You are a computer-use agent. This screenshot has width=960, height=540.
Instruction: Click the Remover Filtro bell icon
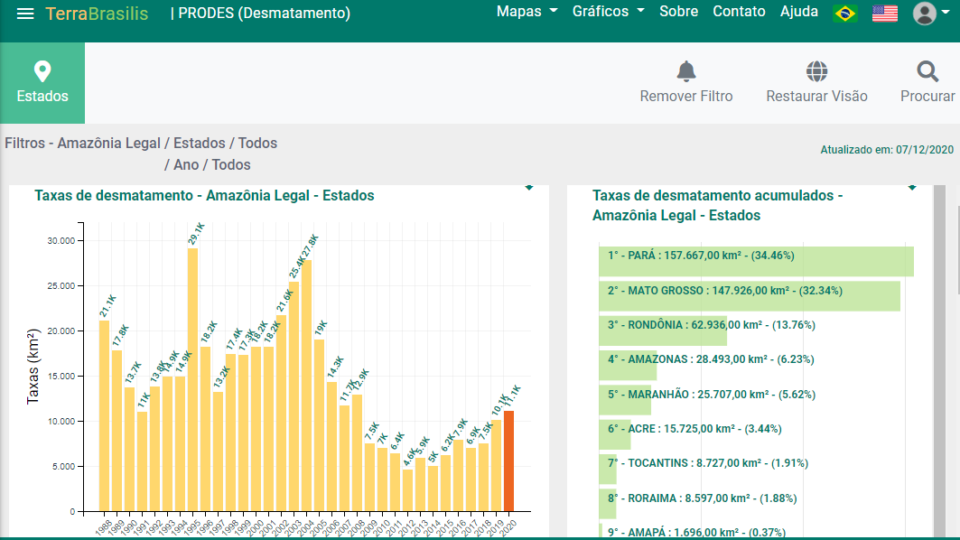pyautogui.click(x=686, y=71)
